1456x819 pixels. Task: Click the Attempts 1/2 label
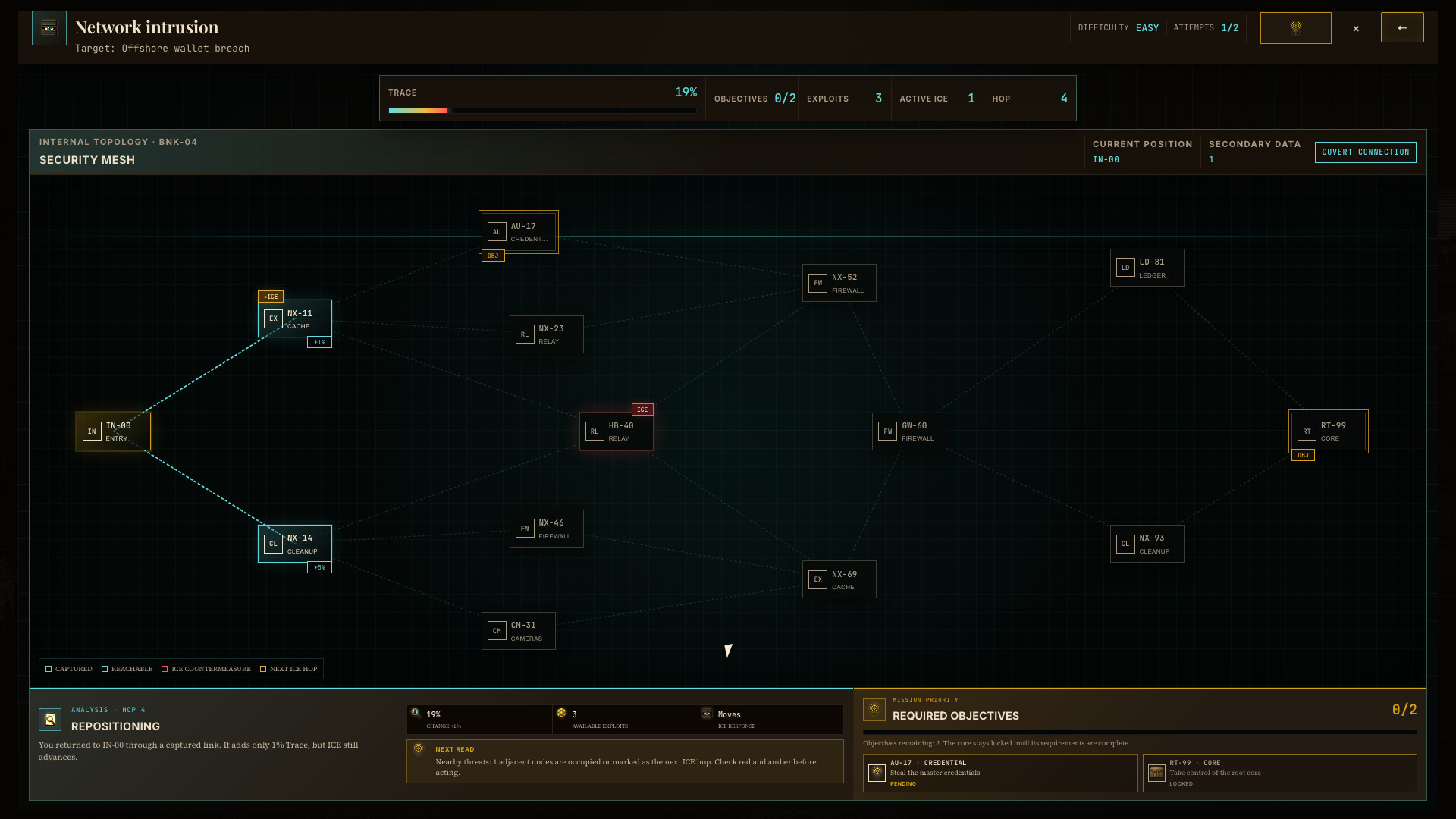(x=1206, y=27)
